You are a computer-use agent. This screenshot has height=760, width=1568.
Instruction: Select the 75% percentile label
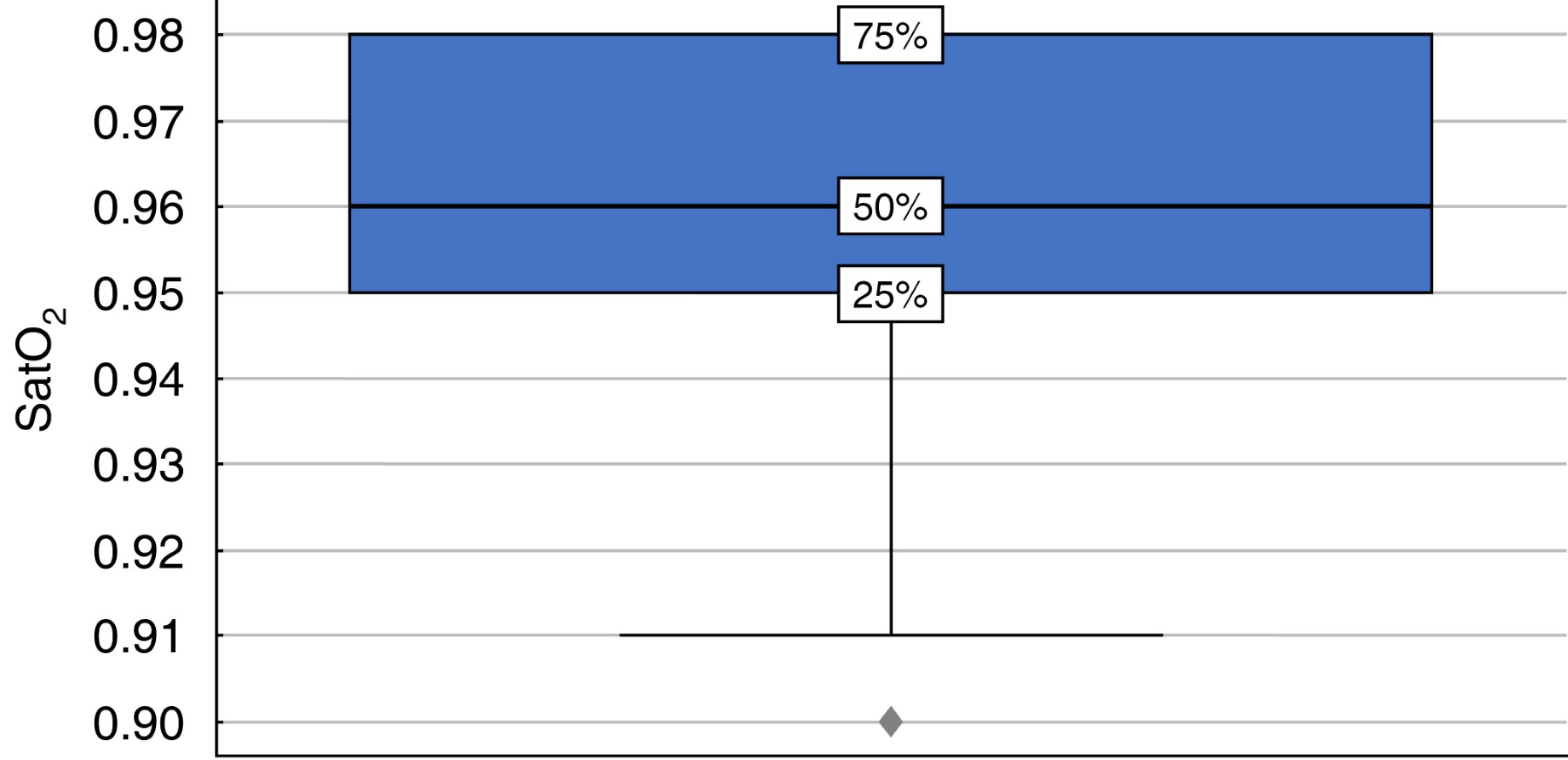pyautogui.click(x=890, y=37)
